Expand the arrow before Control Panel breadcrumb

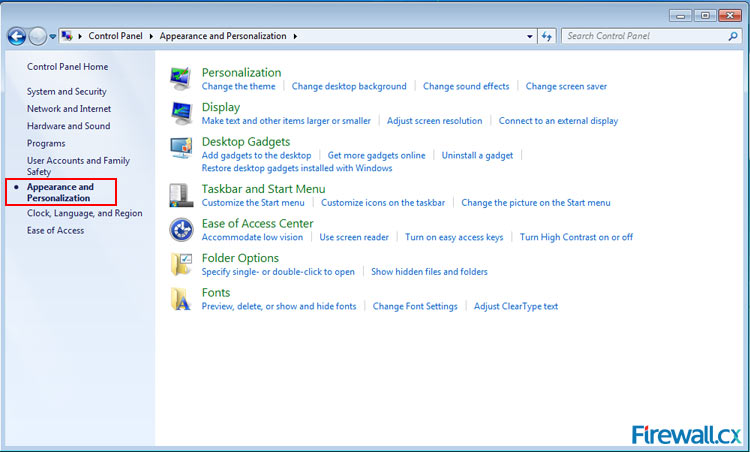click(80, 36)
